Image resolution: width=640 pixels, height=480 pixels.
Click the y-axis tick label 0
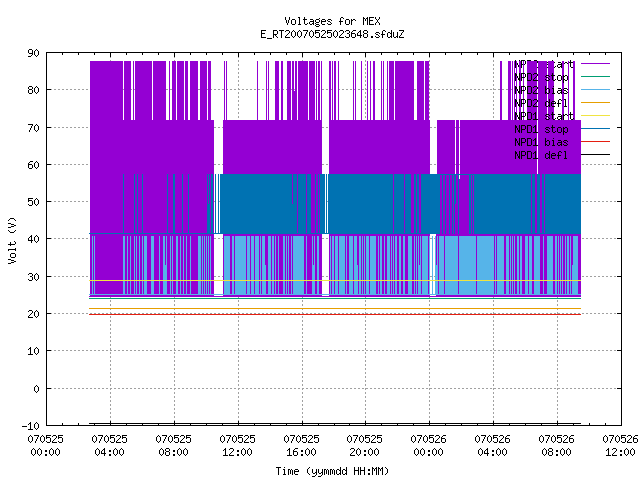[36, 389]
